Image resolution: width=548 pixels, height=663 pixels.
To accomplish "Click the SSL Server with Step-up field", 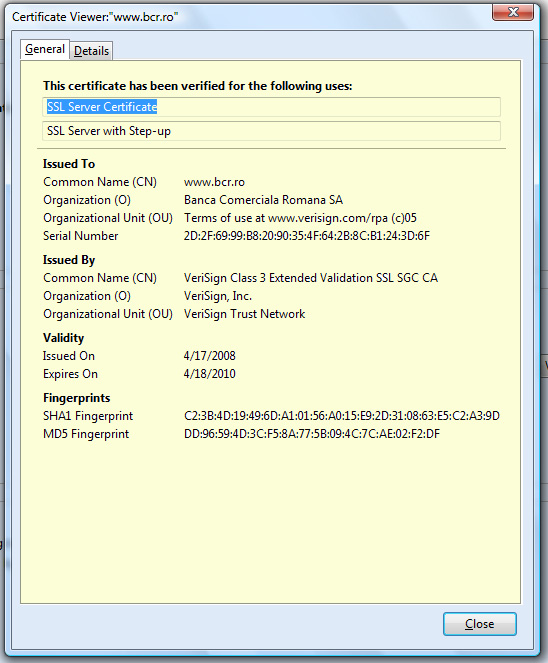I will click(x=271, y=131).
